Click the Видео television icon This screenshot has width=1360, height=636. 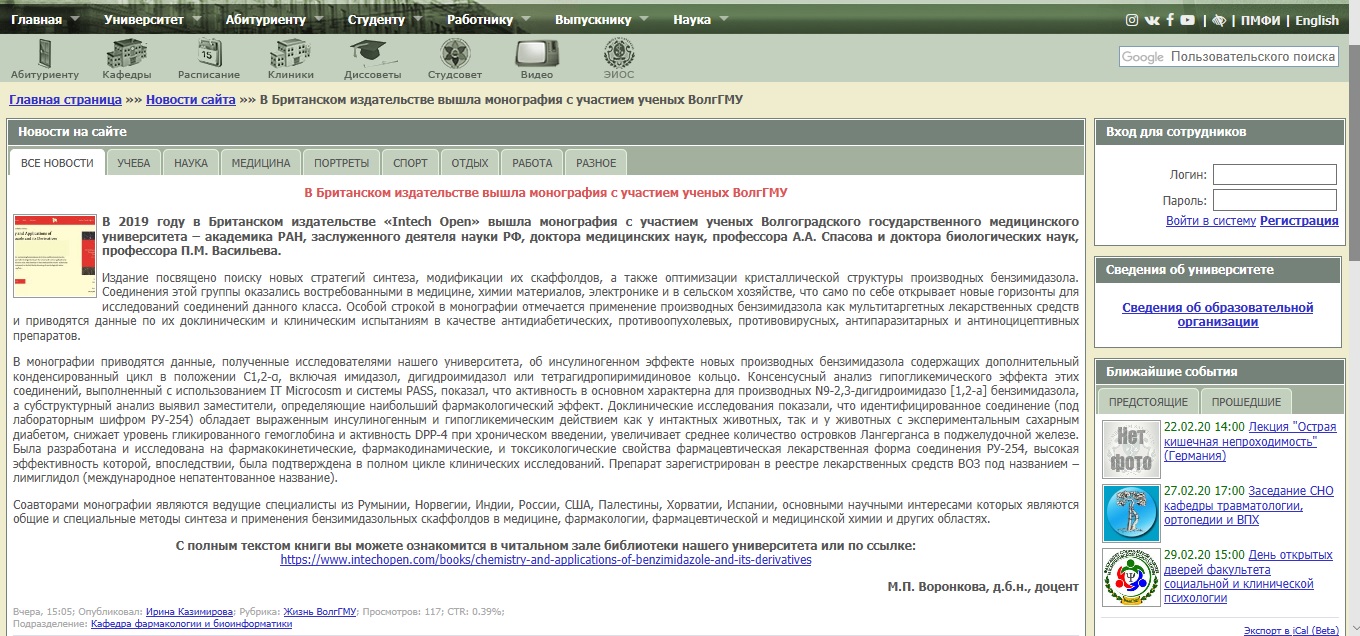pos(536,53)
